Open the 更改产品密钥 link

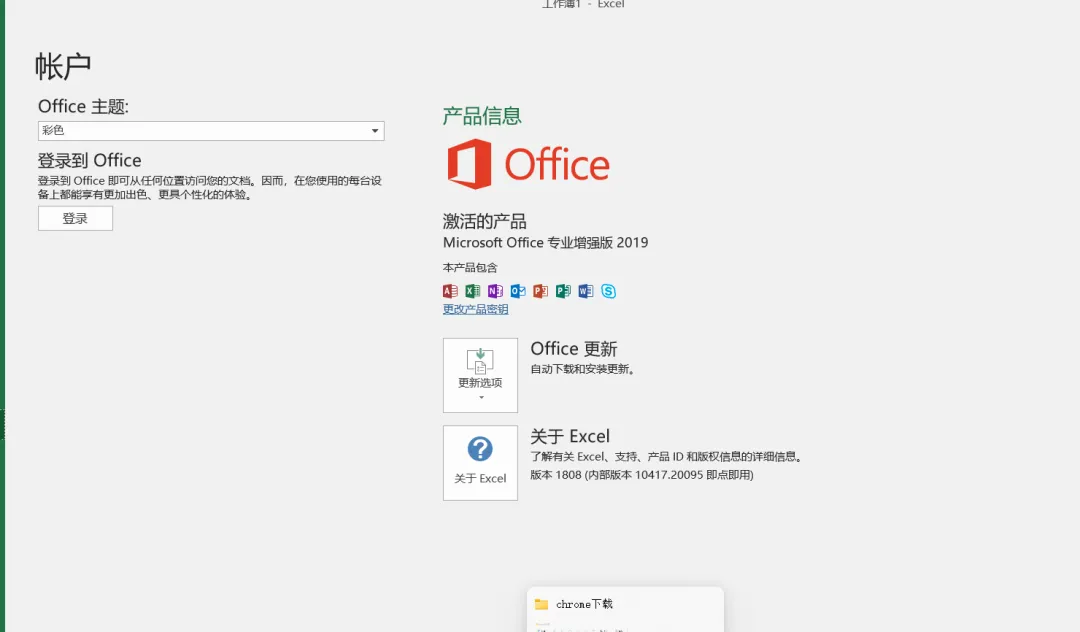pyautogui.click(x=475, y=309)
